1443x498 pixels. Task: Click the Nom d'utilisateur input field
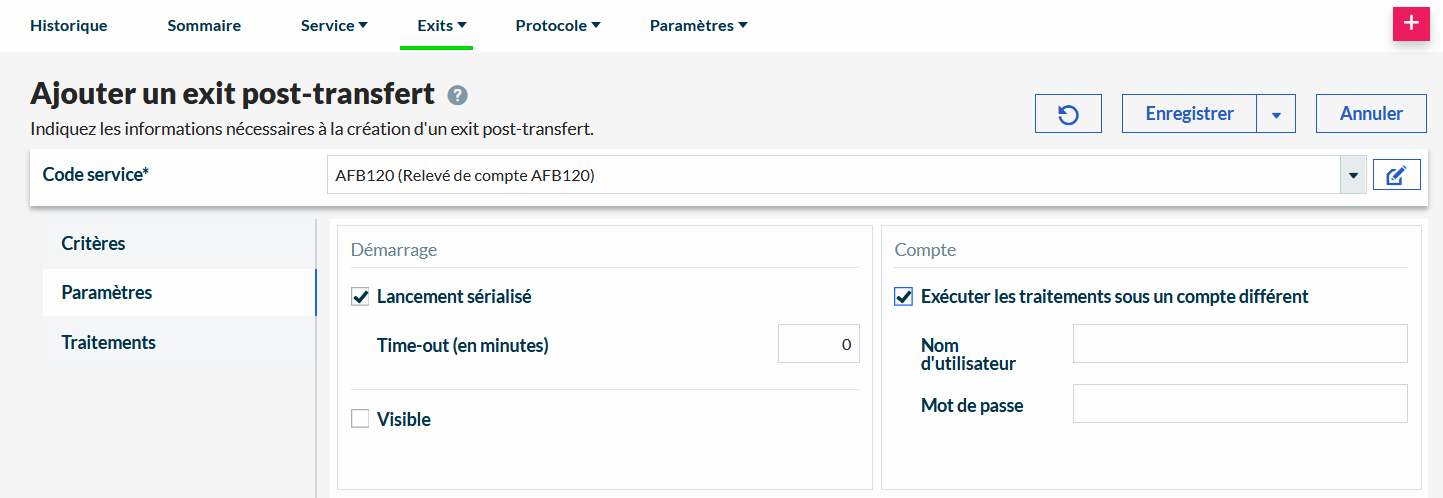(1239, 343)
